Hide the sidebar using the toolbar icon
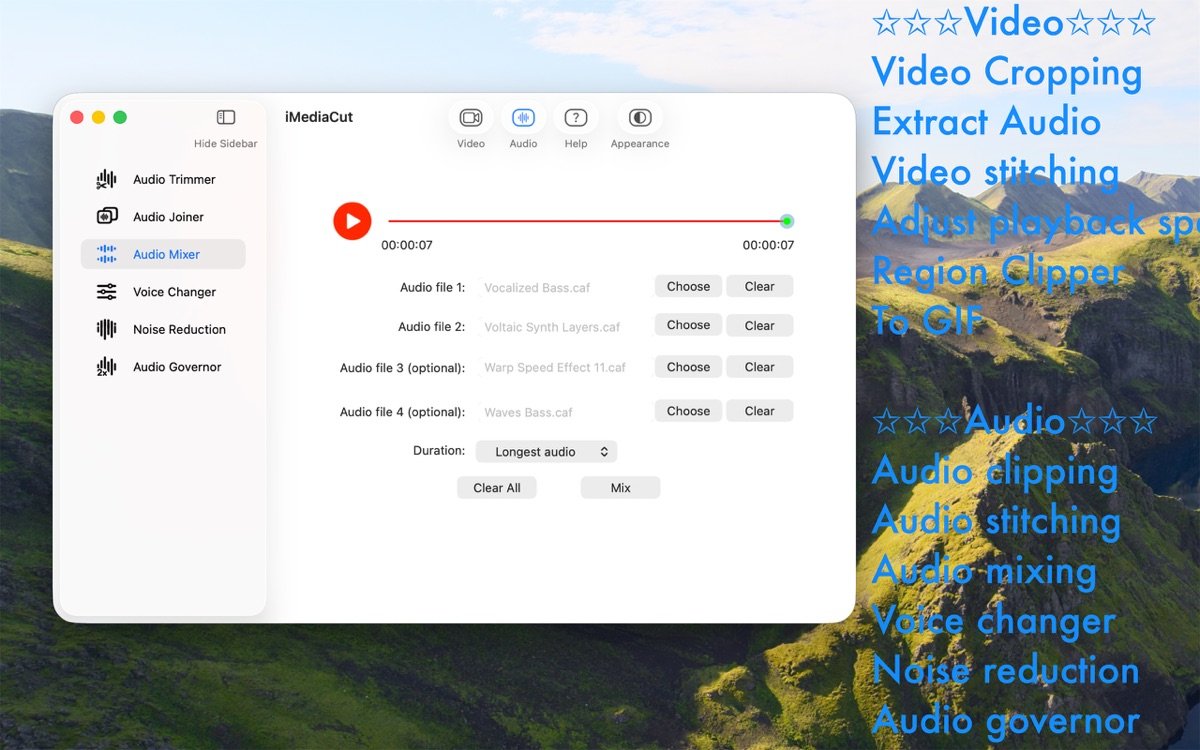Screen dimensions: 1200x750 click(x=226, y=118)
